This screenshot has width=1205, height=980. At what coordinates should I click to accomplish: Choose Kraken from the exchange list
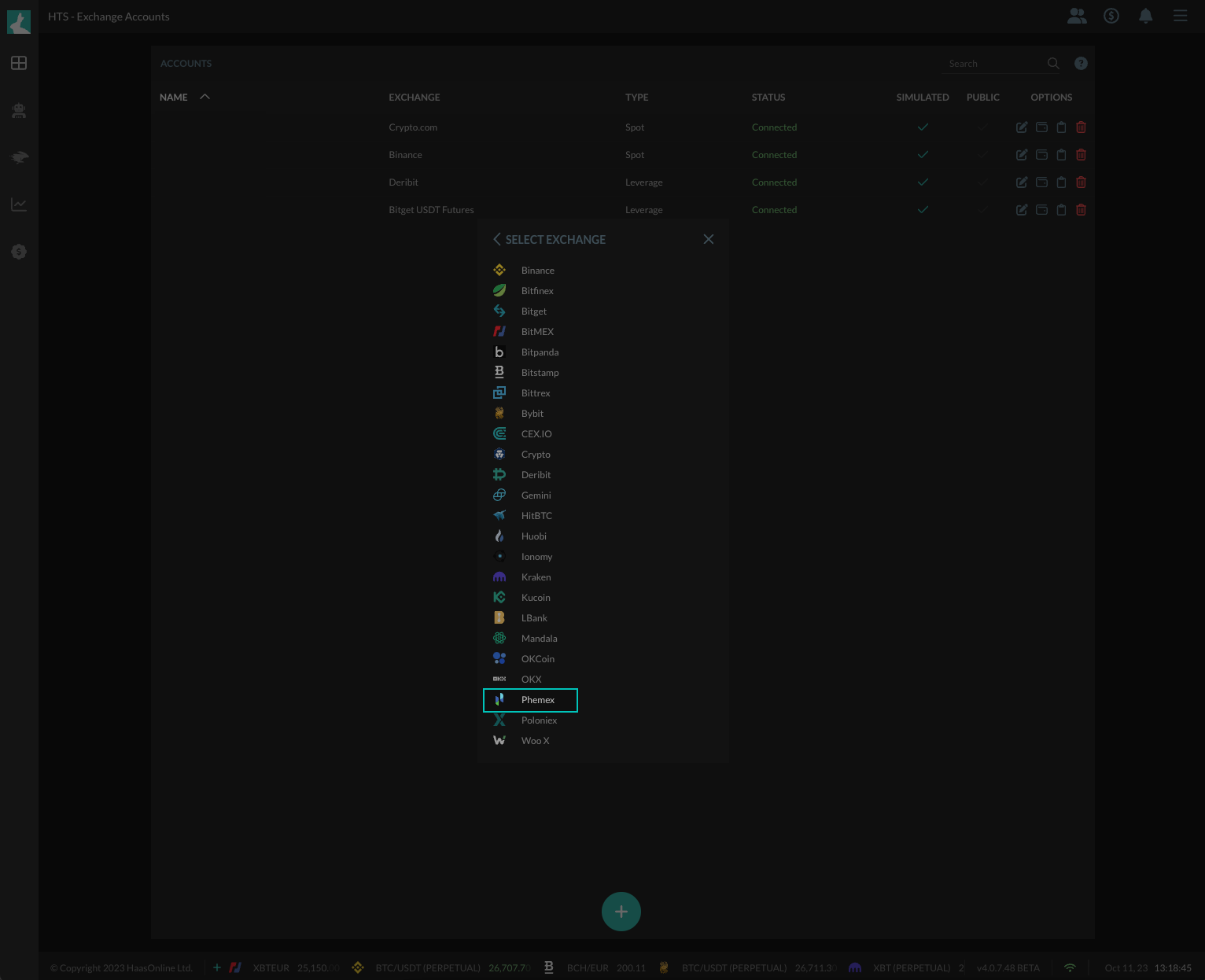coord(536,577)
